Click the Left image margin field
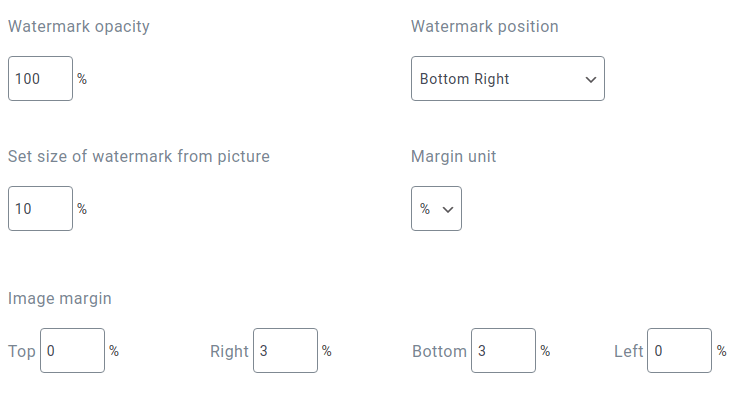Viewport: 748px width, 399px height. pyautogui.click(x=679, y=350)
